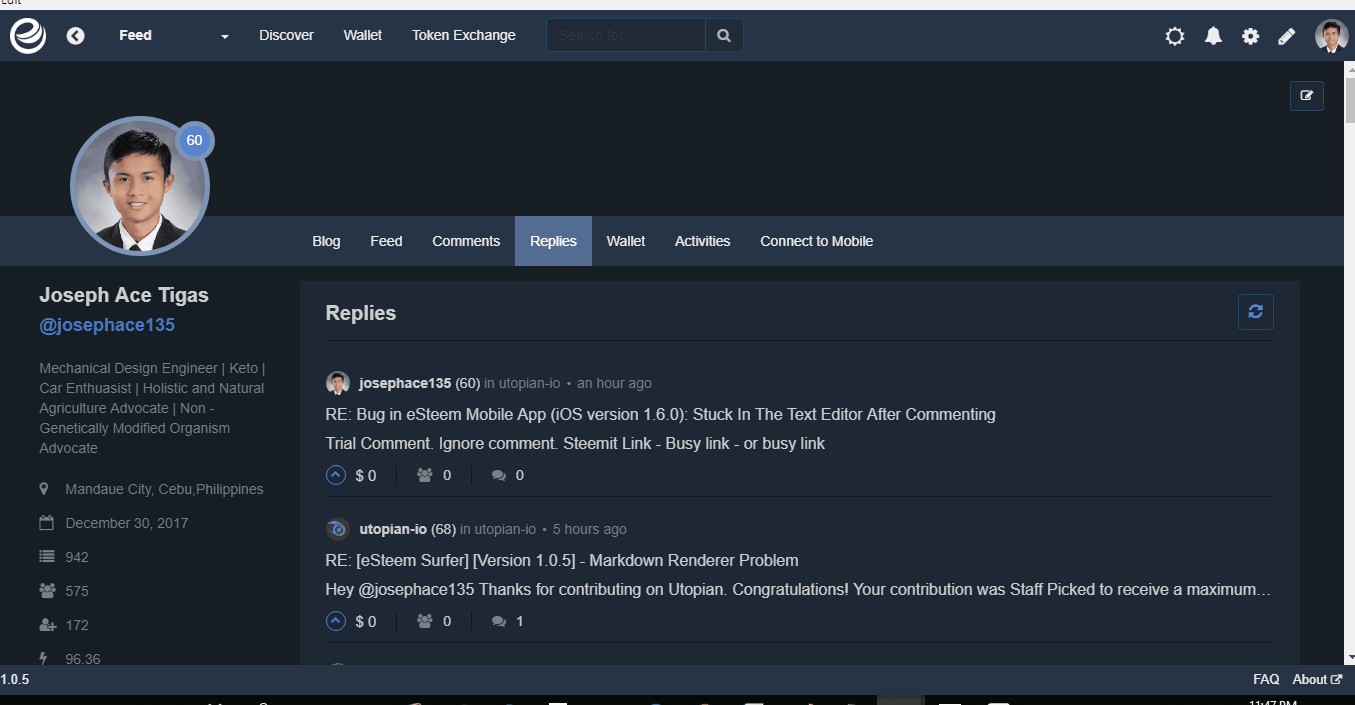
Task: Click '5 hours ago' timestamp
Action: (590, 529)
